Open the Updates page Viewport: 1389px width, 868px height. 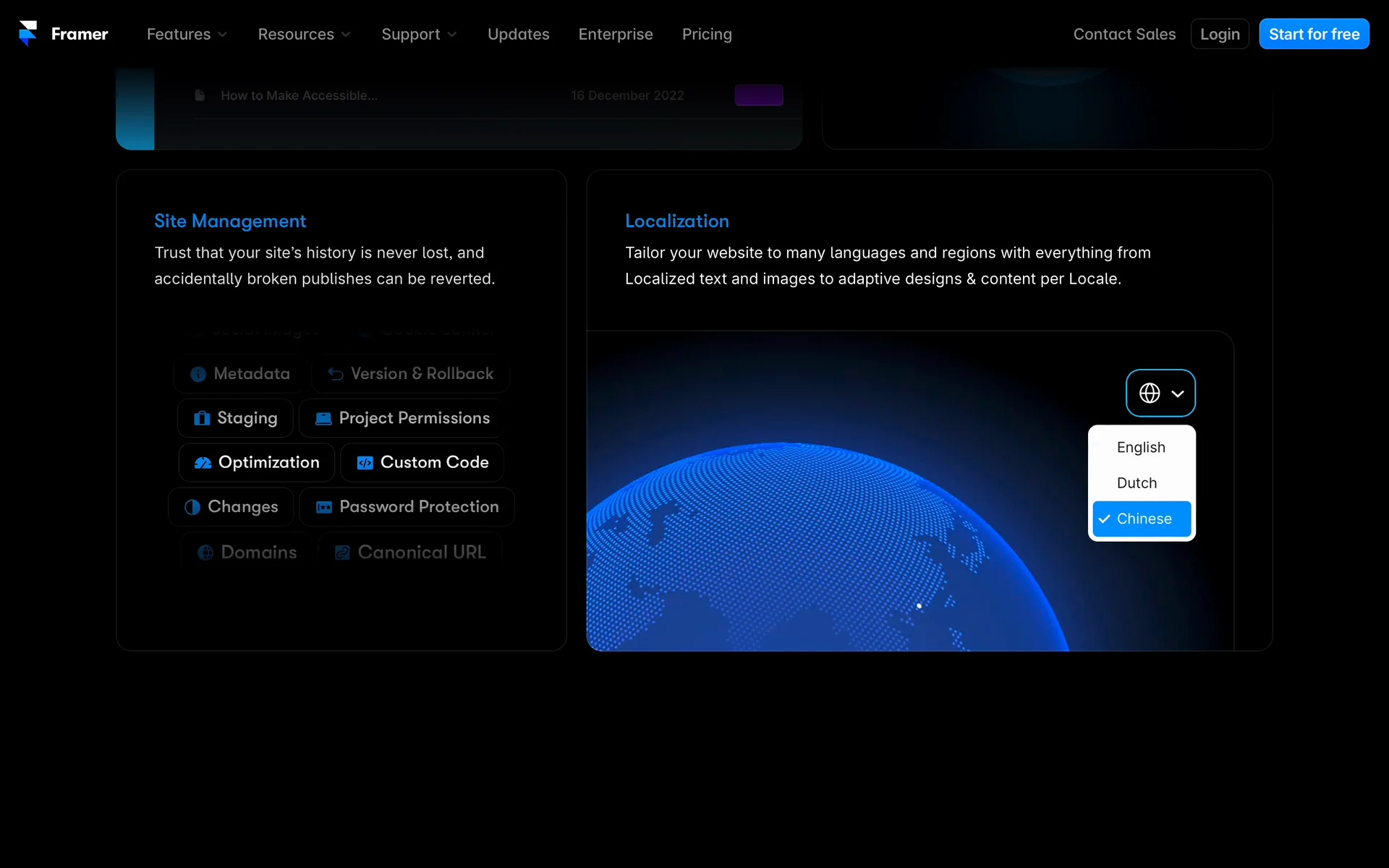[x=518, y=34]
